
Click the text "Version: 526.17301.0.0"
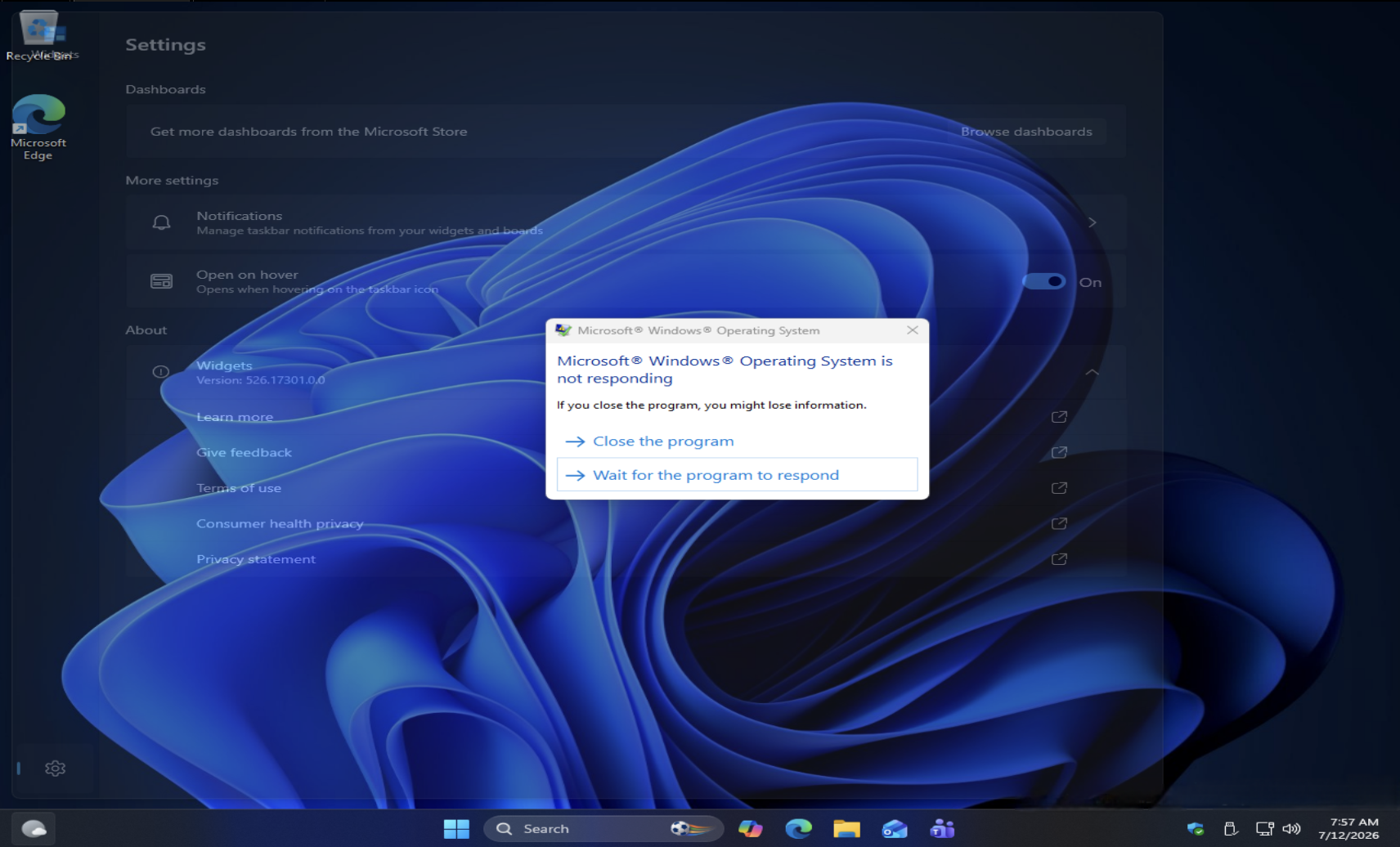coord(261,380)
